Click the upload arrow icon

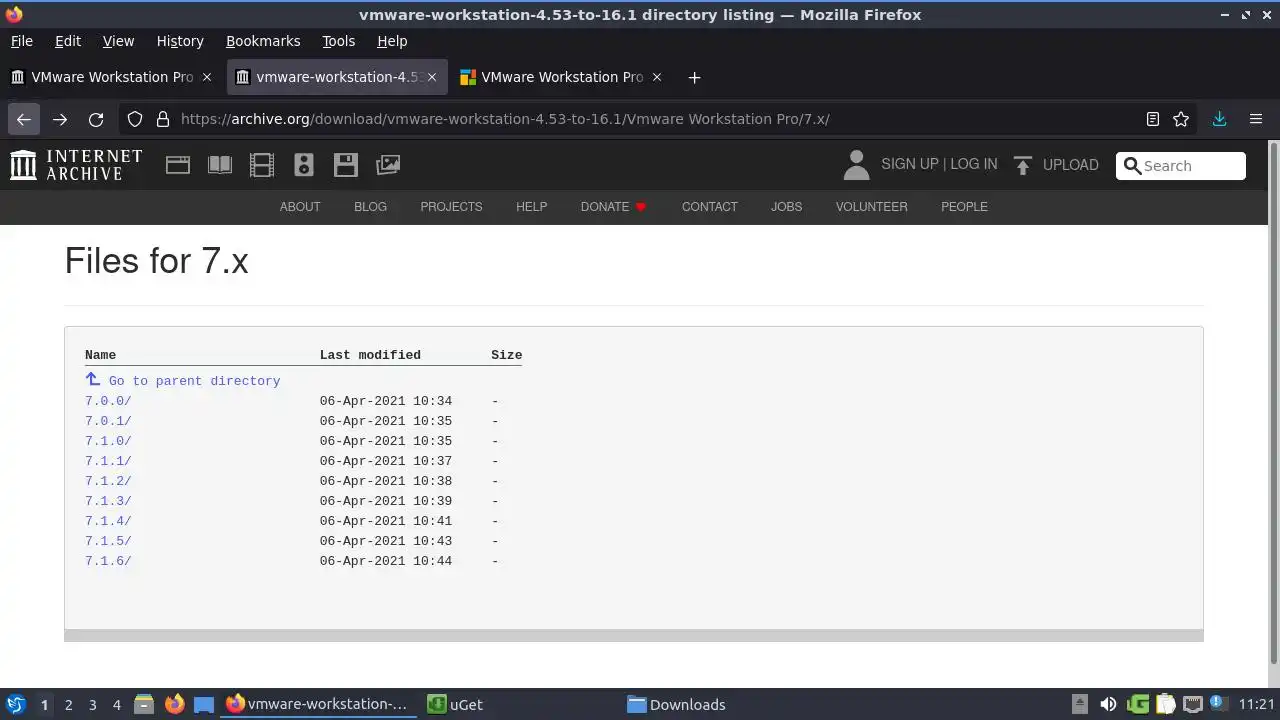tap(1022, 165)
